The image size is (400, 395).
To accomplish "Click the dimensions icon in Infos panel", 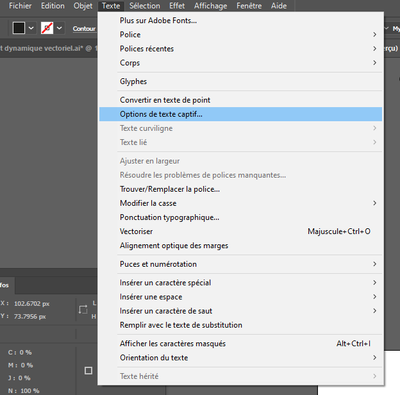I will [83, 310].
